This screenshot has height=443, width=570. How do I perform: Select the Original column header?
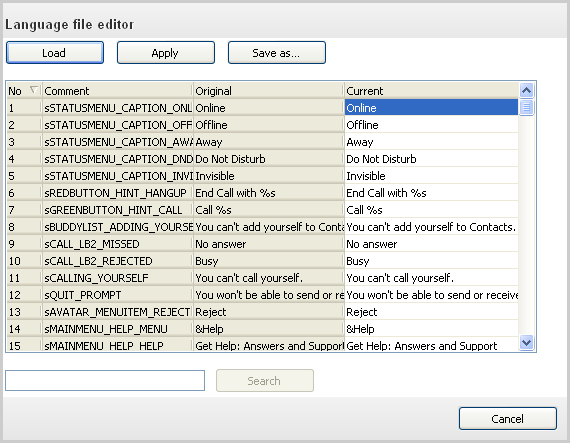(269, 90)
